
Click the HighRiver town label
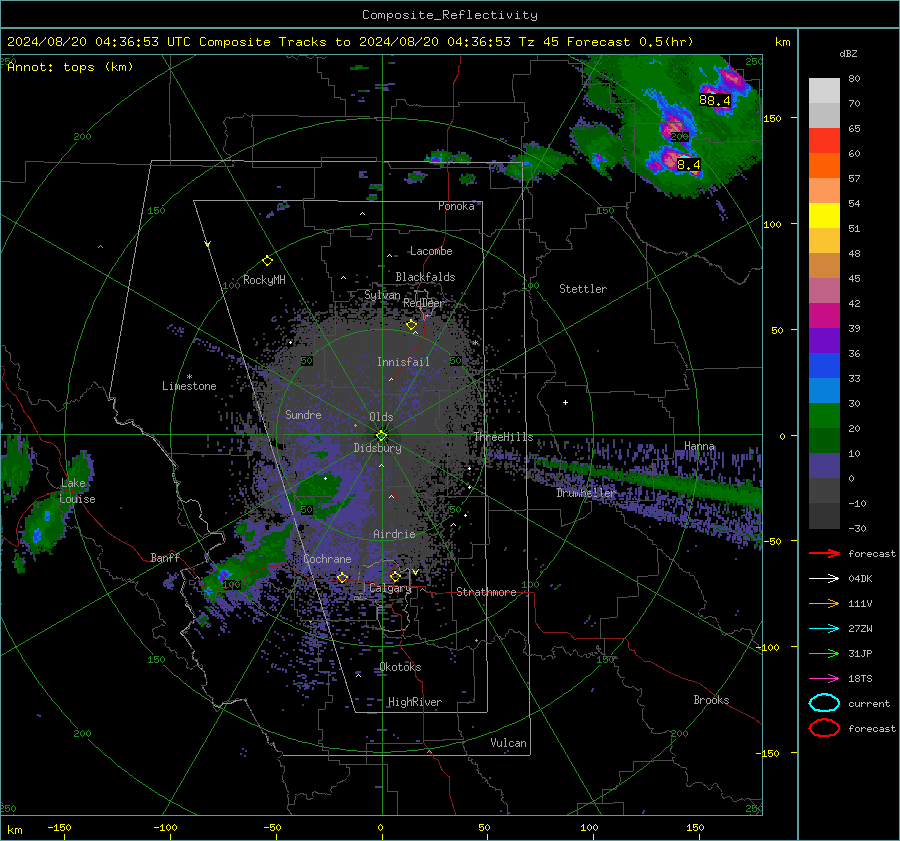coord(414,702)
